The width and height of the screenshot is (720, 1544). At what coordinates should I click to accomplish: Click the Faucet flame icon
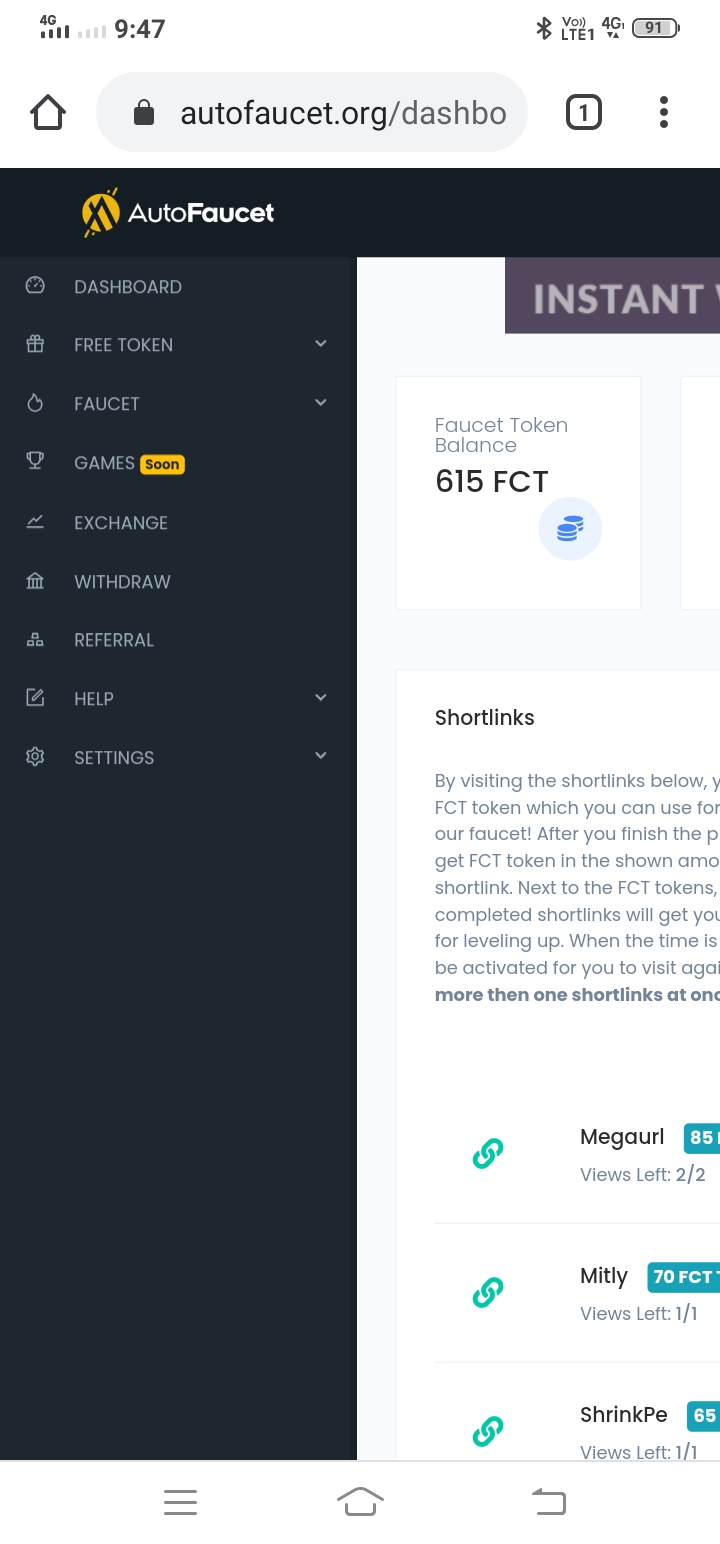point(35,403)
